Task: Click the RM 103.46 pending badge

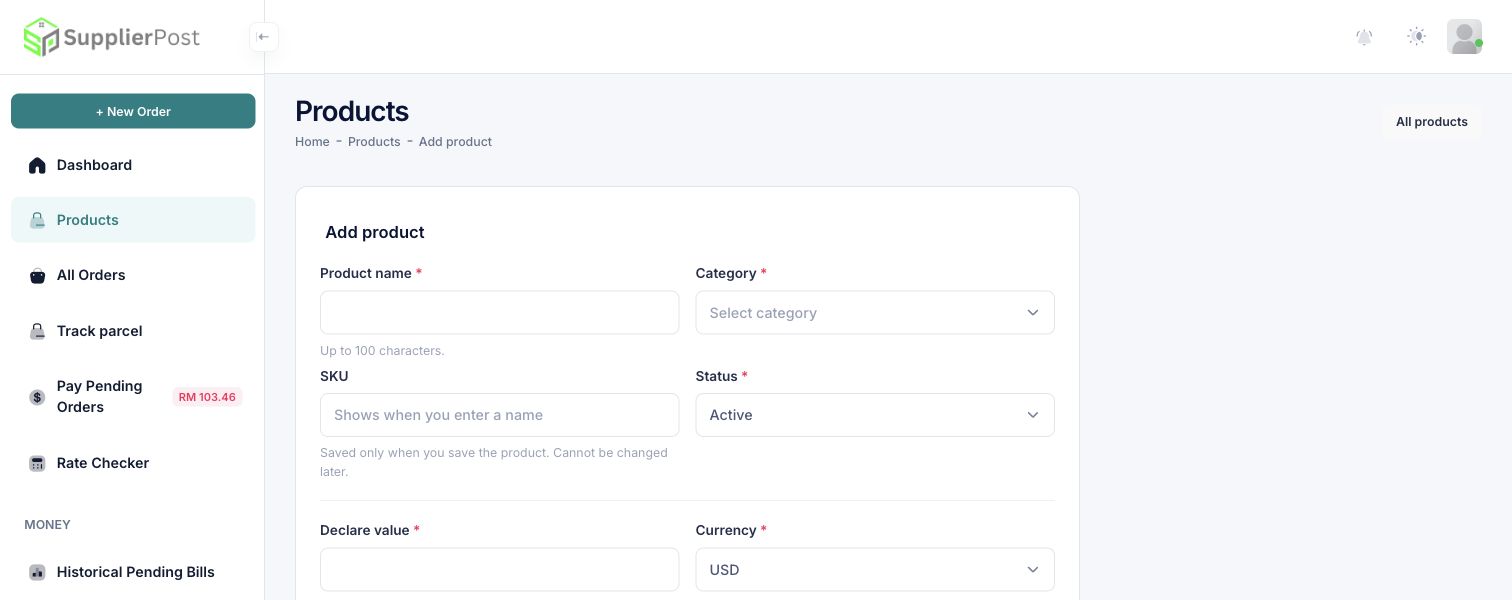Action: pos(207,397)
